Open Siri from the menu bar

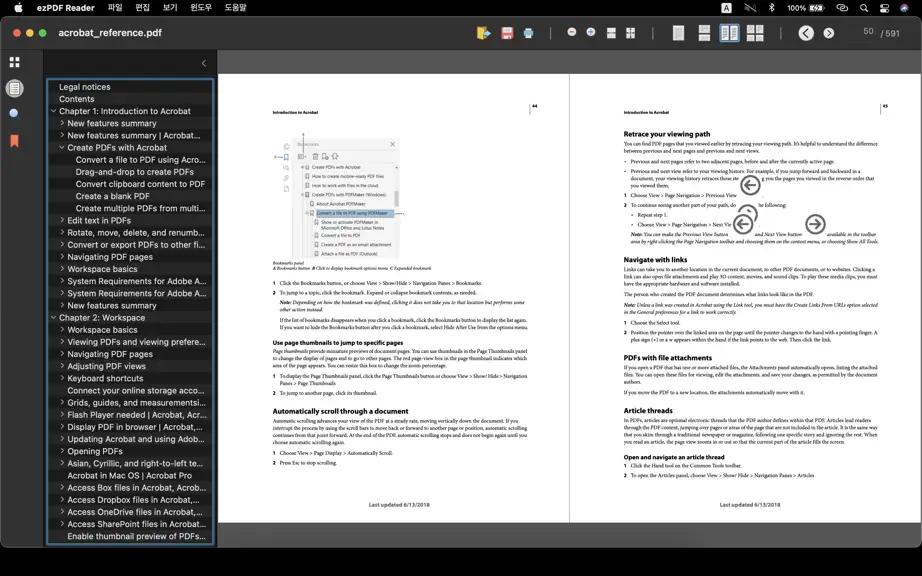904,8
